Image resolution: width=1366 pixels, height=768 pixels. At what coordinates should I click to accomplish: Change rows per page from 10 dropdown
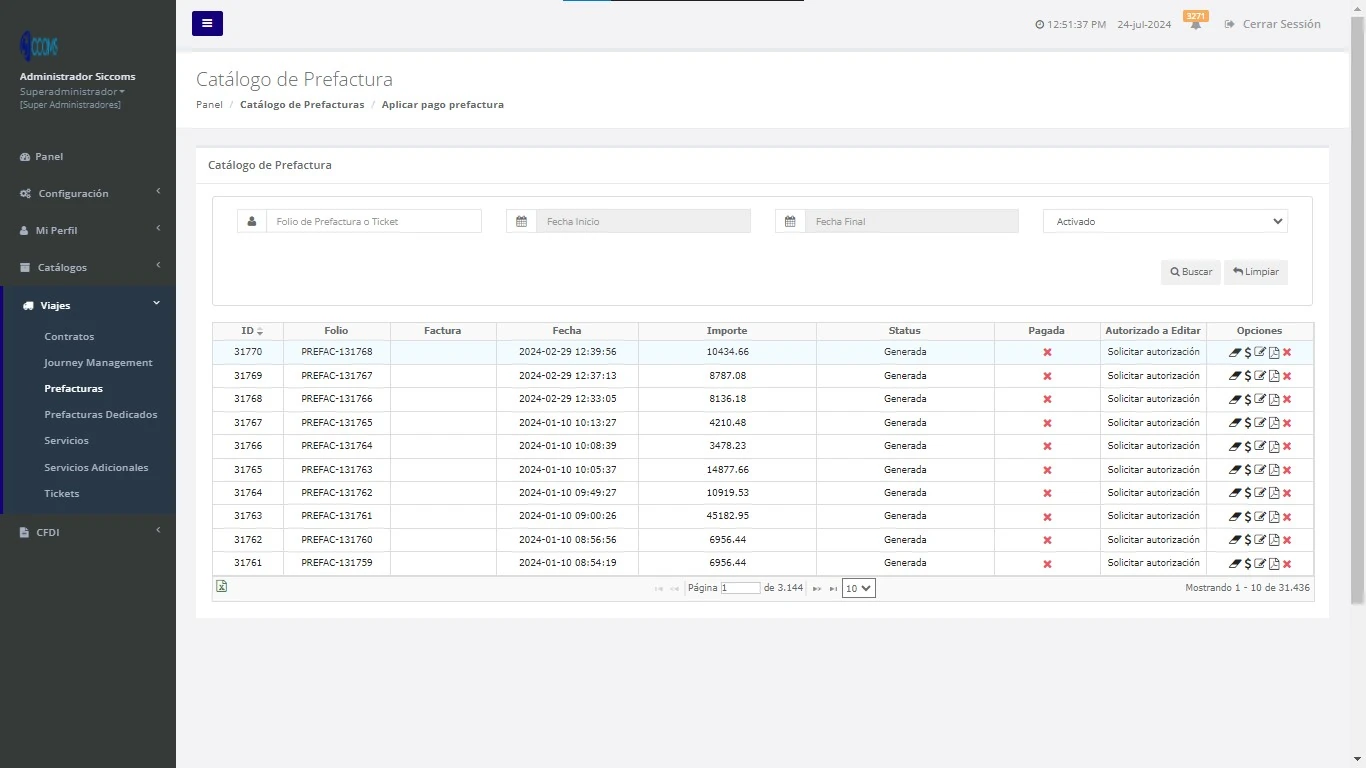[x=858, y=588]
